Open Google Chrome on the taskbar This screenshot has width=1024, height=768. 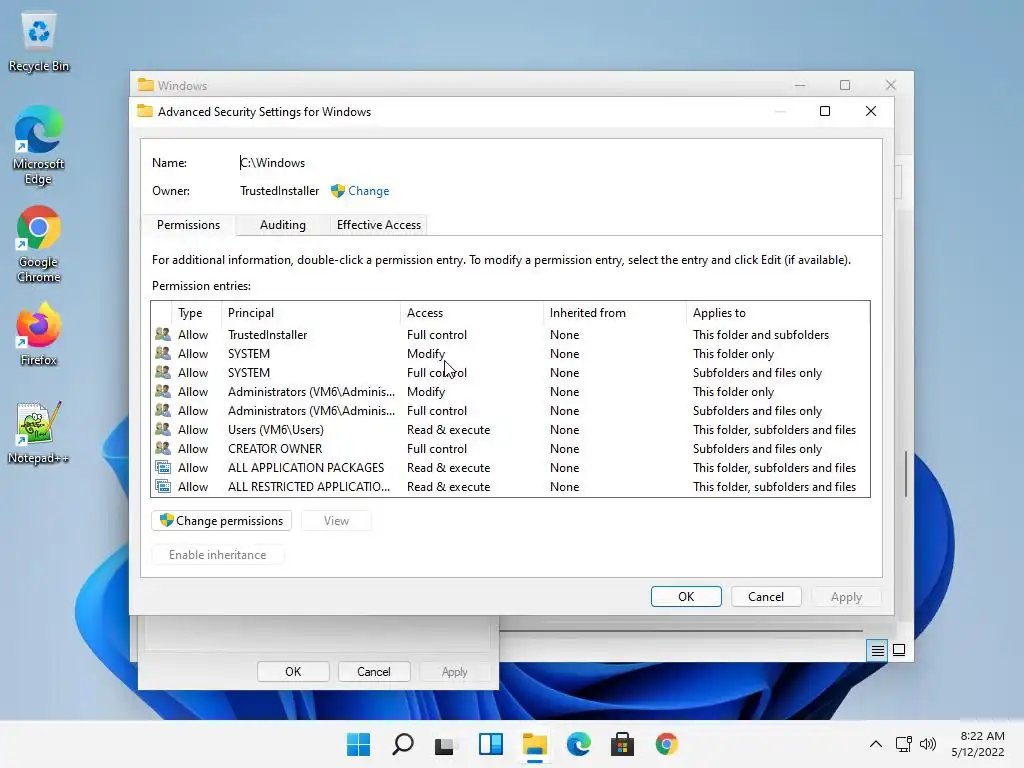(x=667, y=744)
